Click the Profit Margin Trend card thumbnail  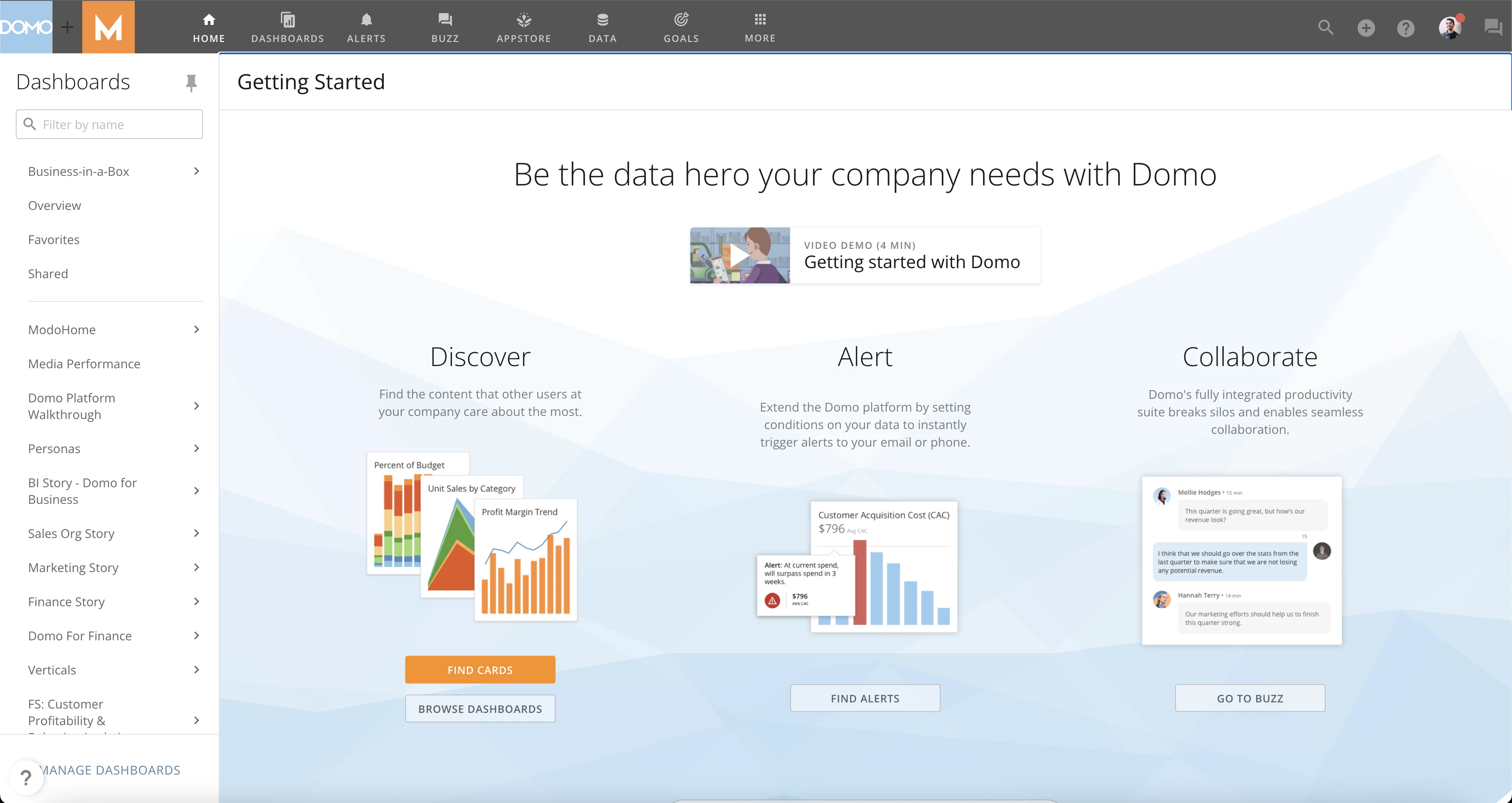526,560
